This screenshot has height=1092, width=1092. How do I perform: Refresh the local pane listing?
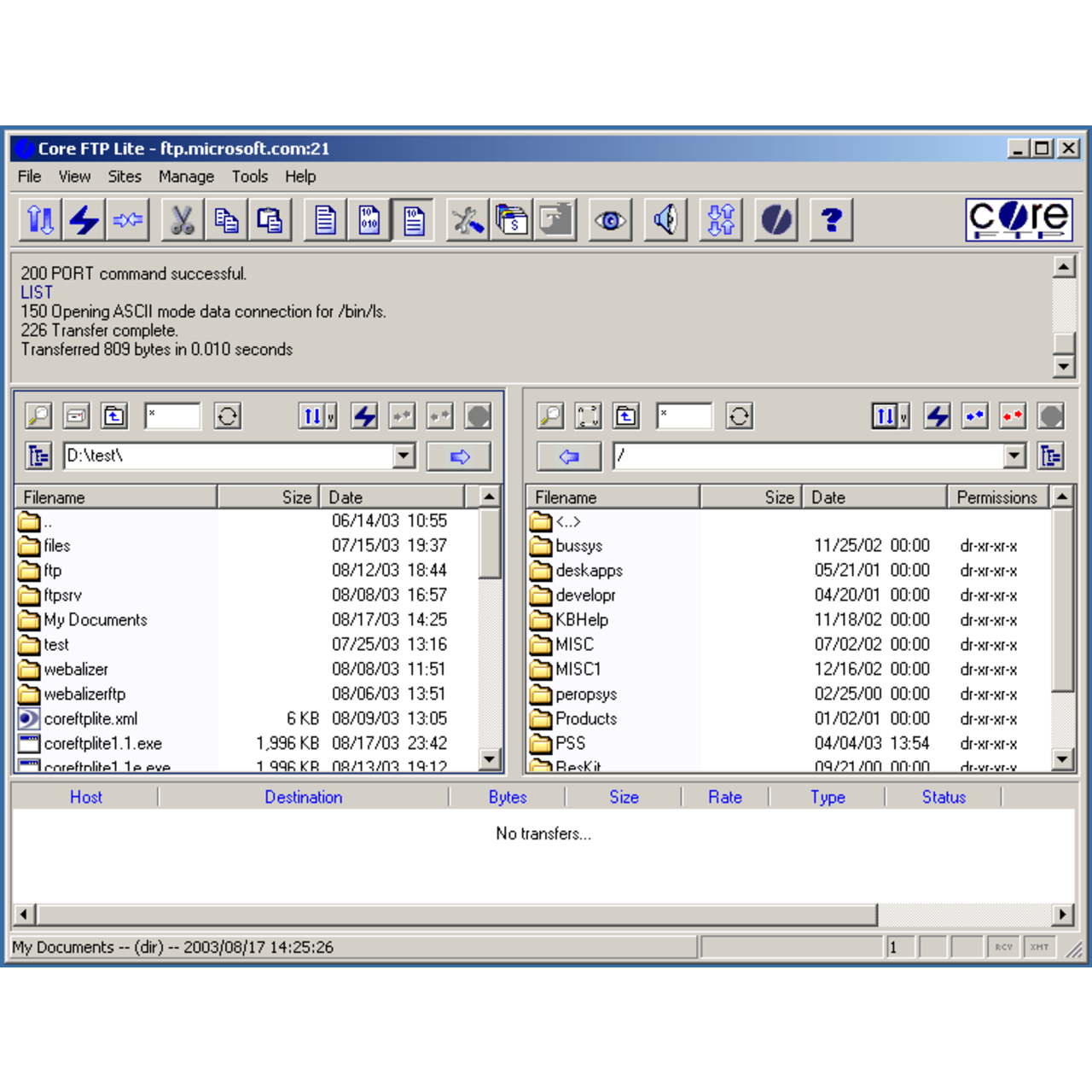click(228, 416)
